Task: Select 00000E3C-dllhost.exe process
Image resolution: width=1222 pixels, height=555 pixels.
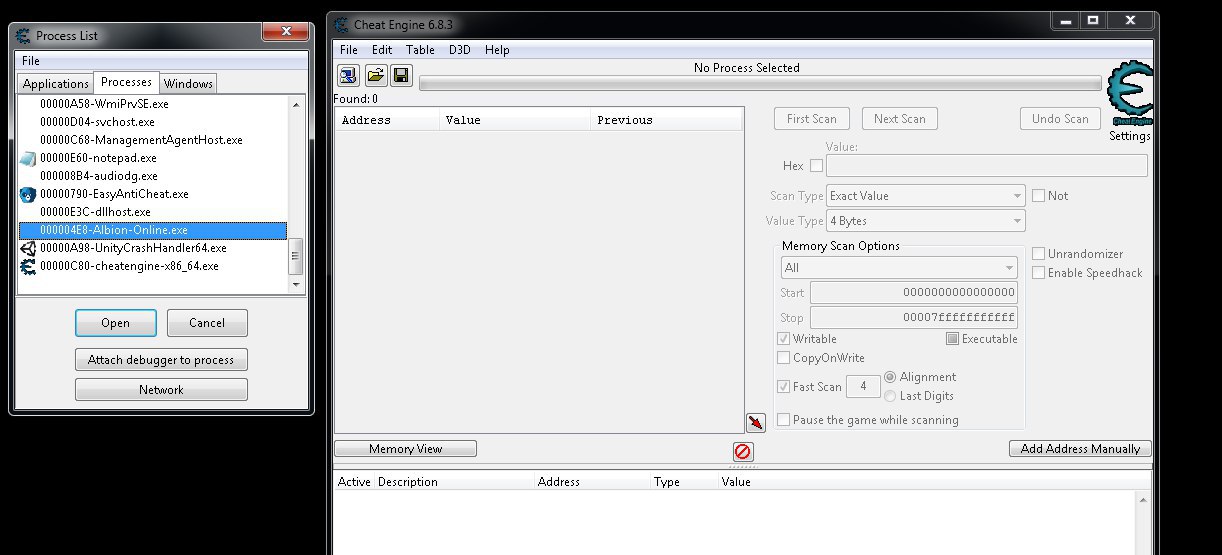Action: (153, 212)
